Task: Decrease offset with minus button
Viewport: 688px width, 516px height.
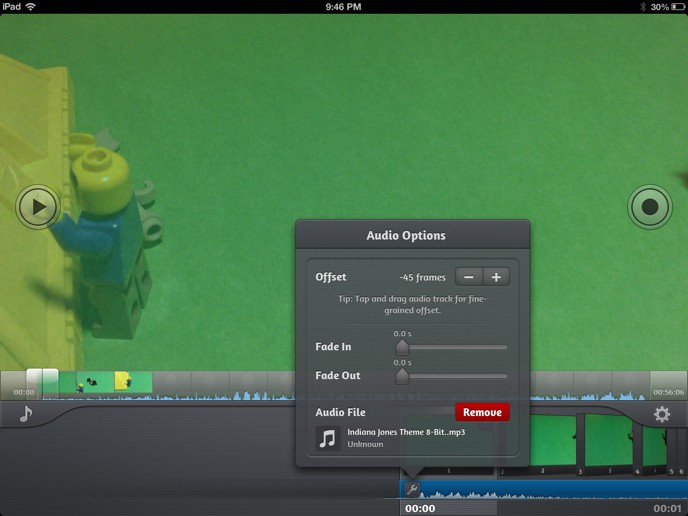Action: pyautogui.click(x=469, y=277)
